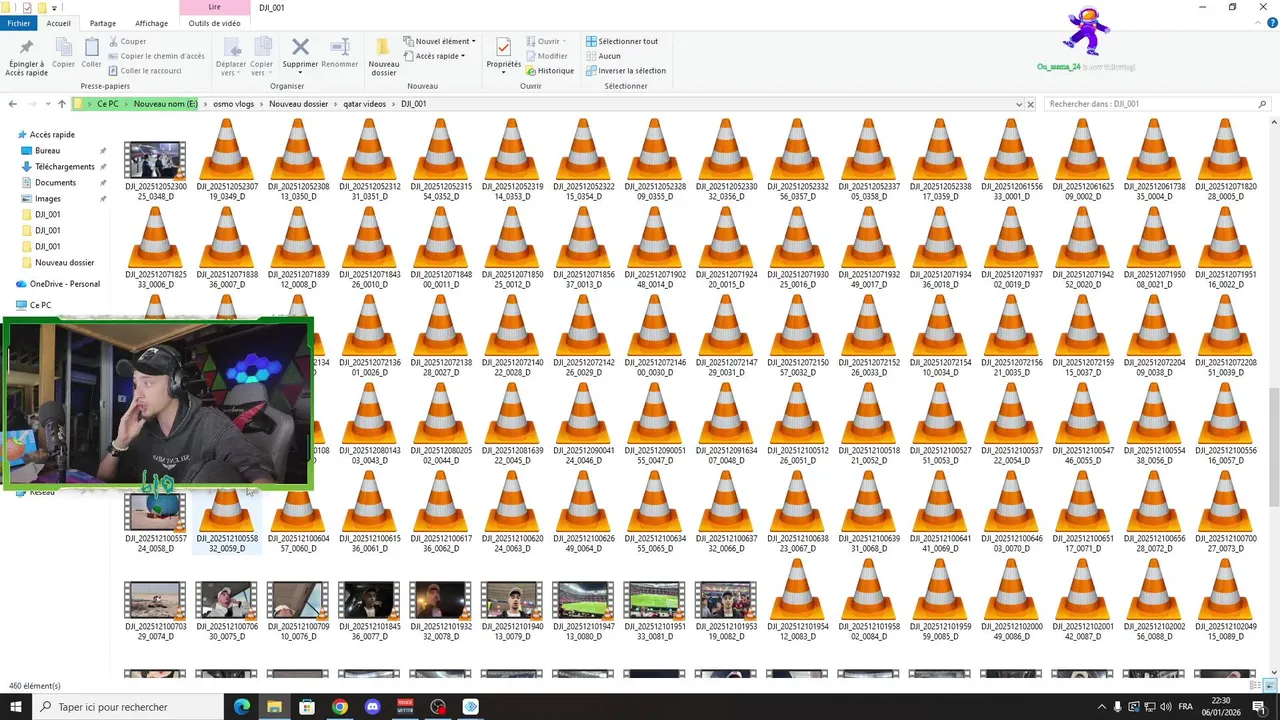Image resolution: width=1280 pixels, height=720 pixels.
Task: Click Sélectionner tout
Action: (x=622, y=41)
